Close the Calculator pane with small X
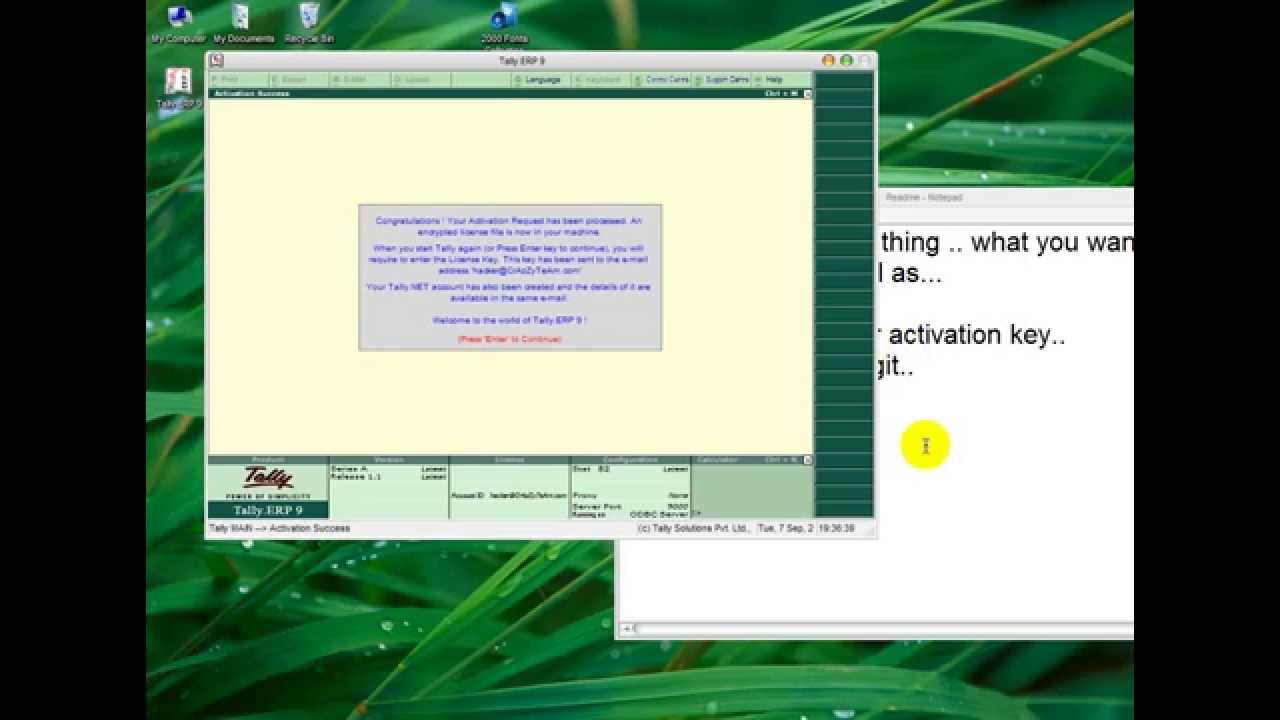The height and width of the screenshot is (720, 1280). click(x=808, y=460)
